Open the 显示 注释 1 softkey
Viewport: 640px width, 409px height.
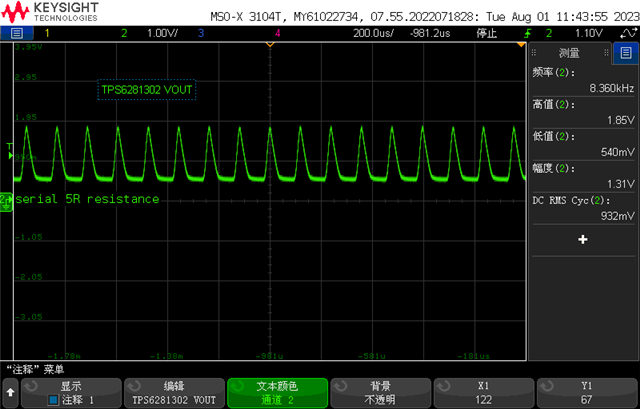71,393
